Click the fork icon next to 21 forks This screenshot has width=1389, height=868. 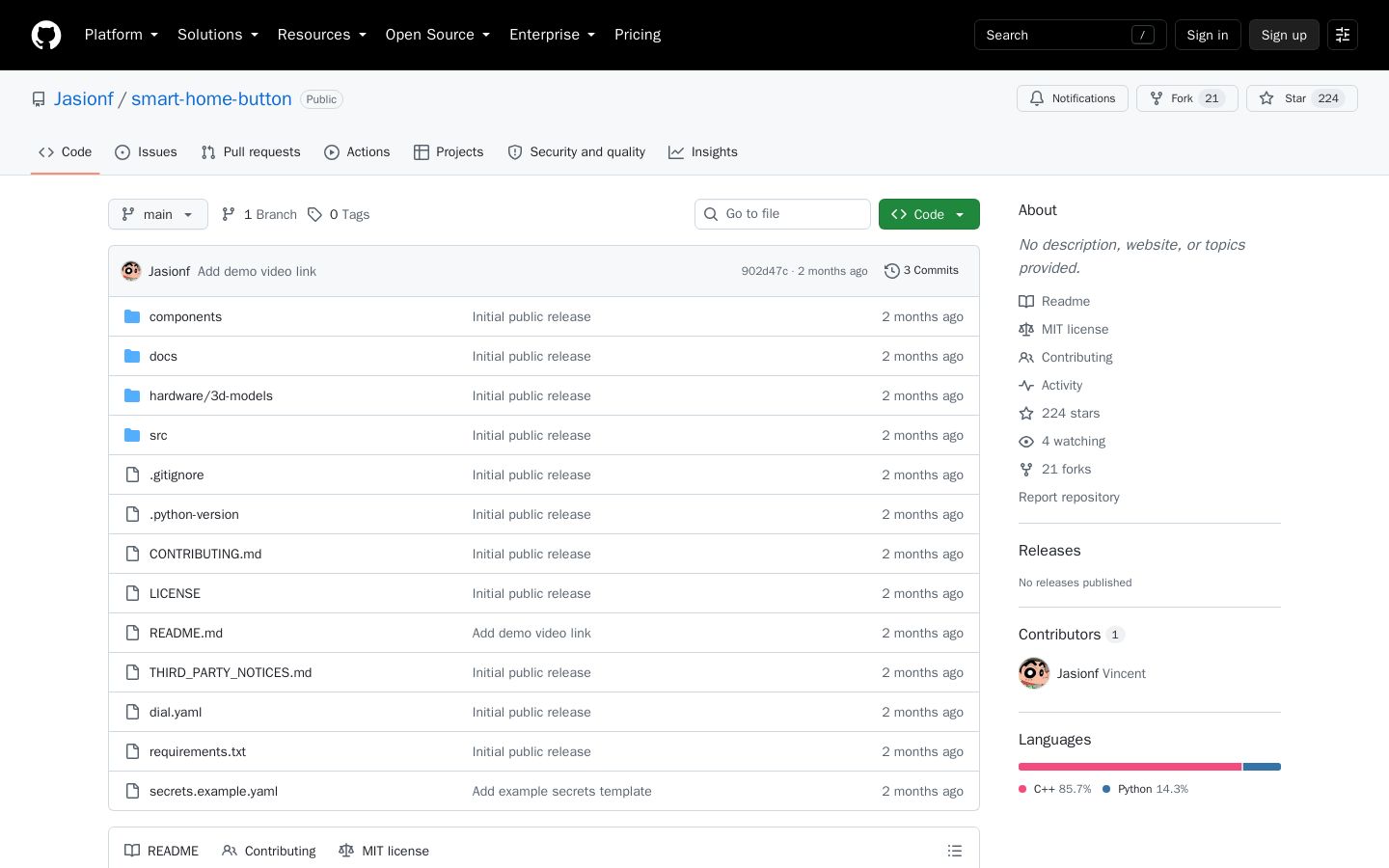click(1026, 469)
